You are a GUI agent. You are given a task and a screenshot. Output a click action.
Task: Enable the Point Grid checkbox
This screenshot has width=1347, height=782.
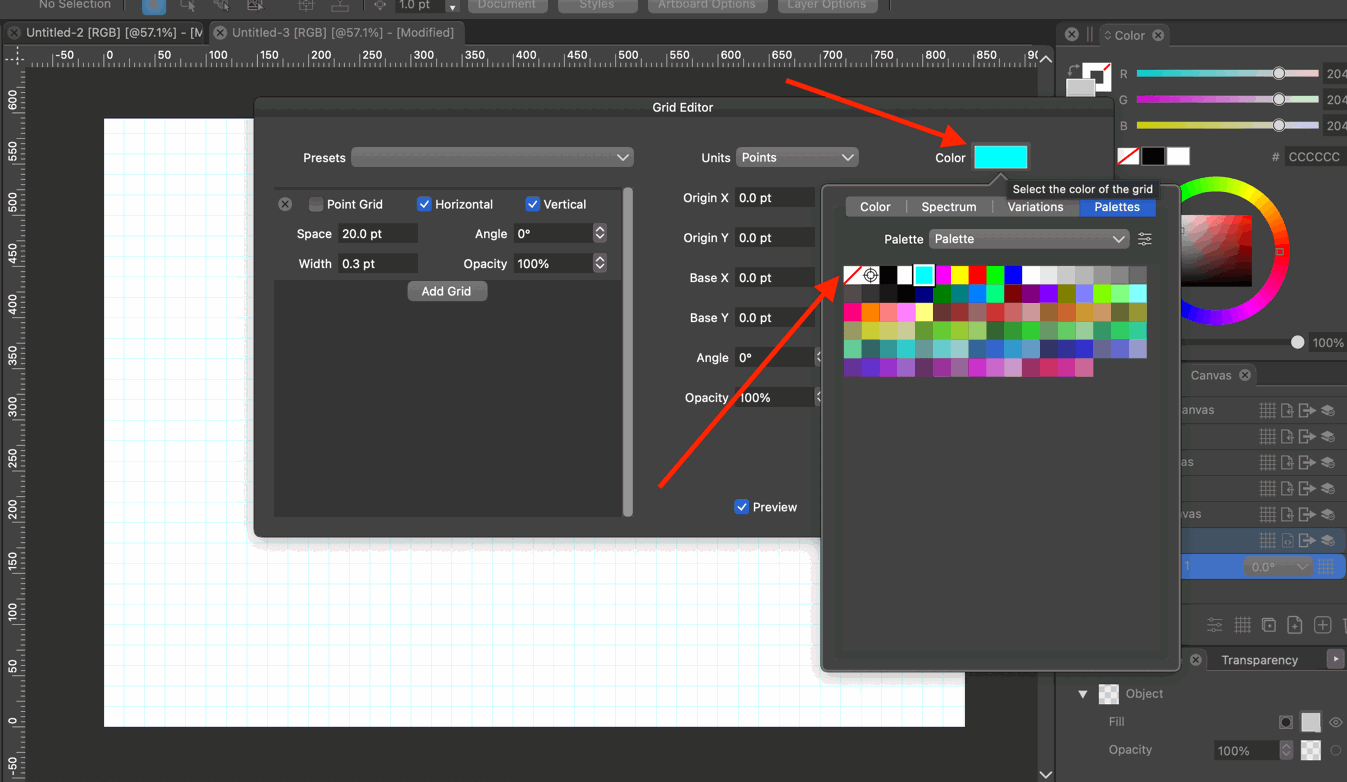pyautogui.click(x=316, y=204)
